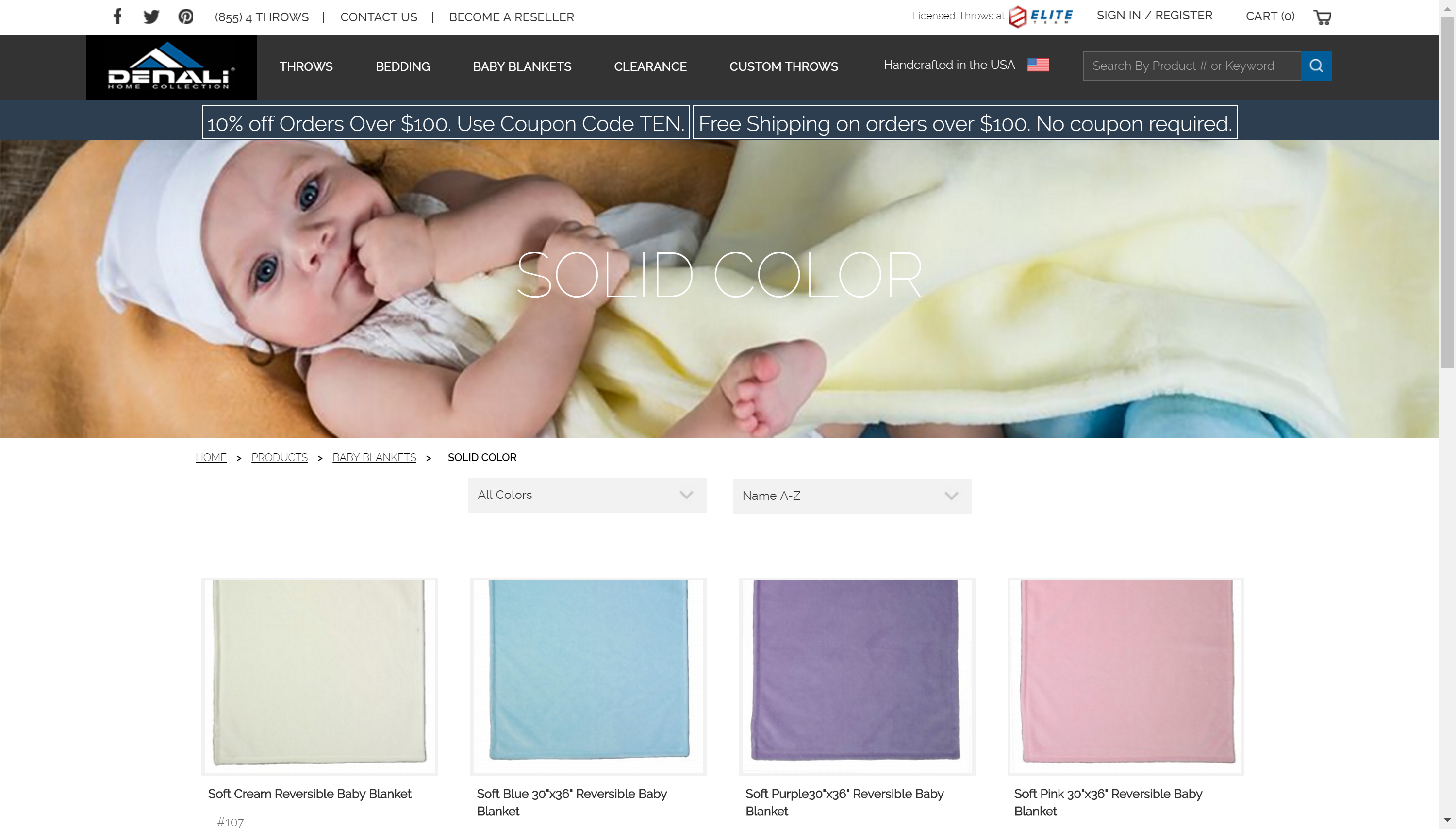
Task: Click the page vertical scrollbar thumb
Action: point(1447,192)
